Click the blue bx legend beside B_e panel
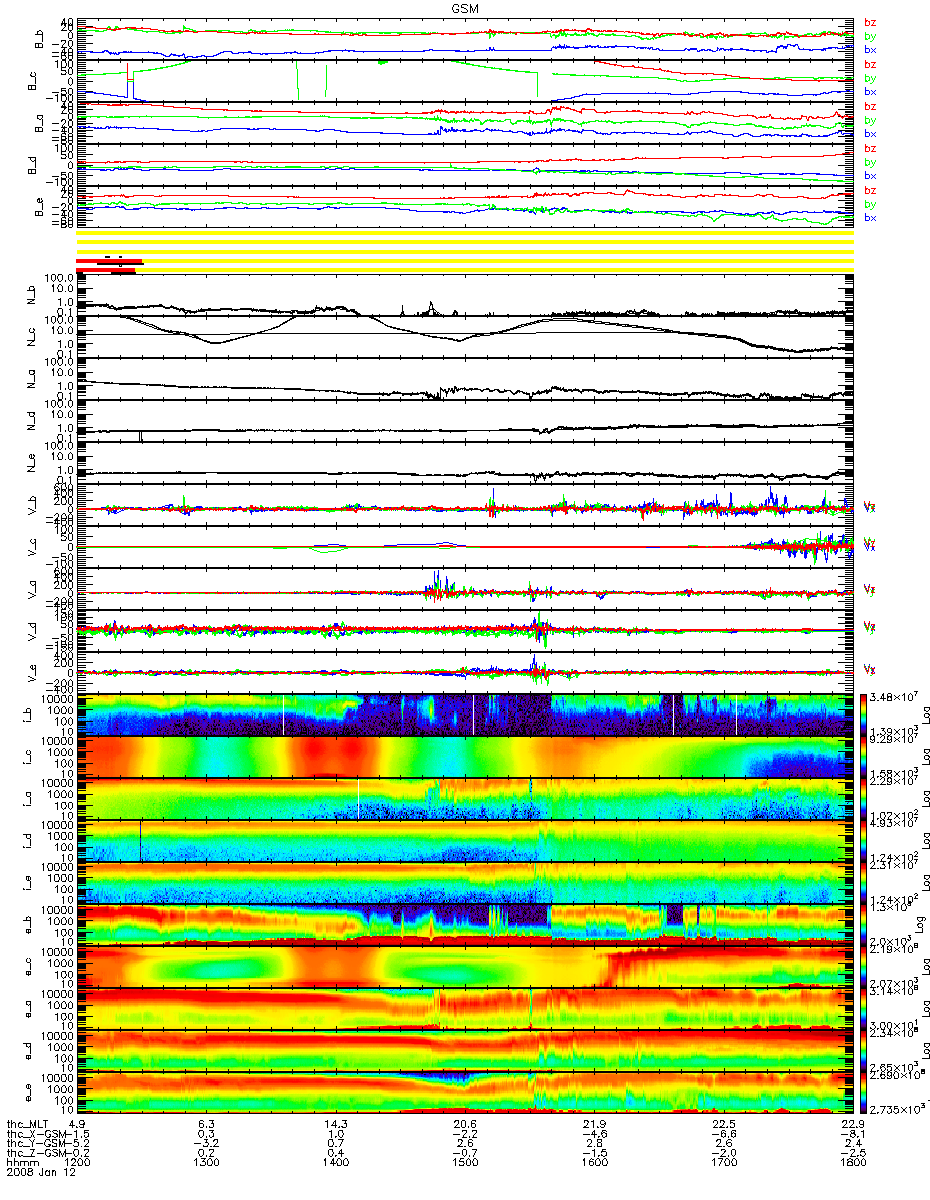Image resolution: width=930 pixels, height=1200 pixels. (870, 218)
